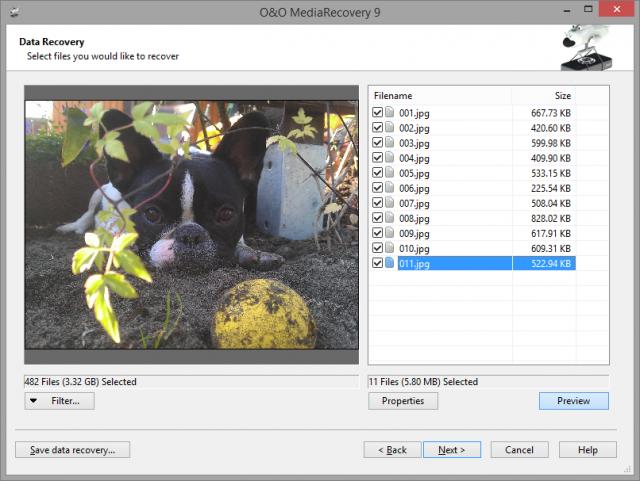The image size is (640, 481).
Task: Sort the list by the Filename column header
Action: [x=440, y=96]
